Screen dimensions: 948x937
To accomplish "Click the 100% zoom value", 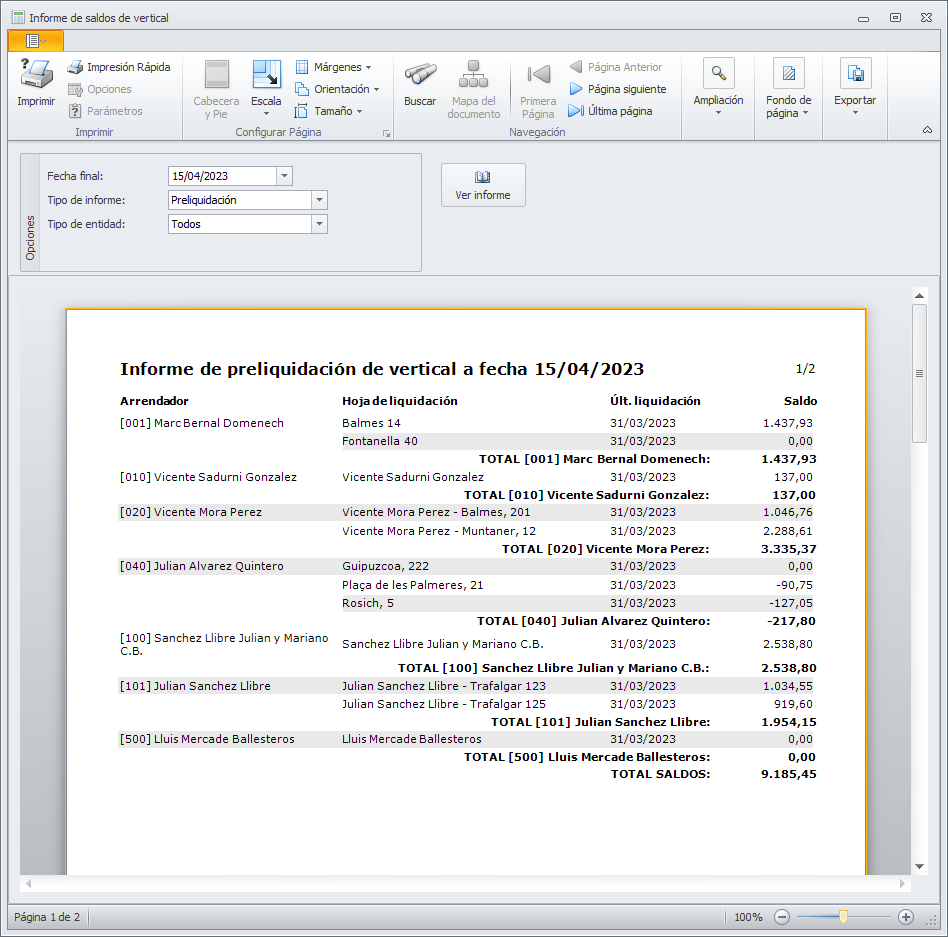I will pyautogui.click(x=748, y=917).
